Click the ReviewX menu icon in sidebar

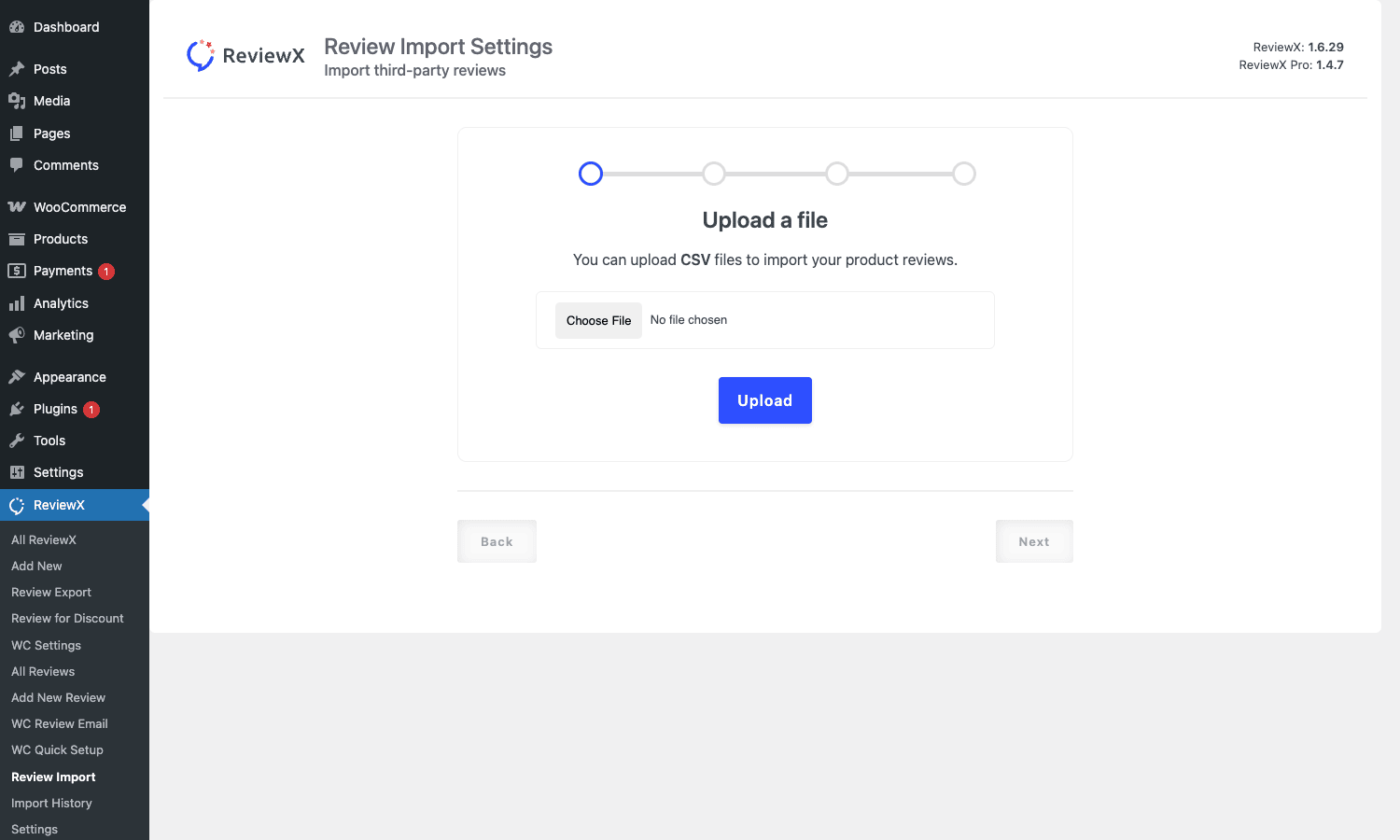click(x=17, y=505)
